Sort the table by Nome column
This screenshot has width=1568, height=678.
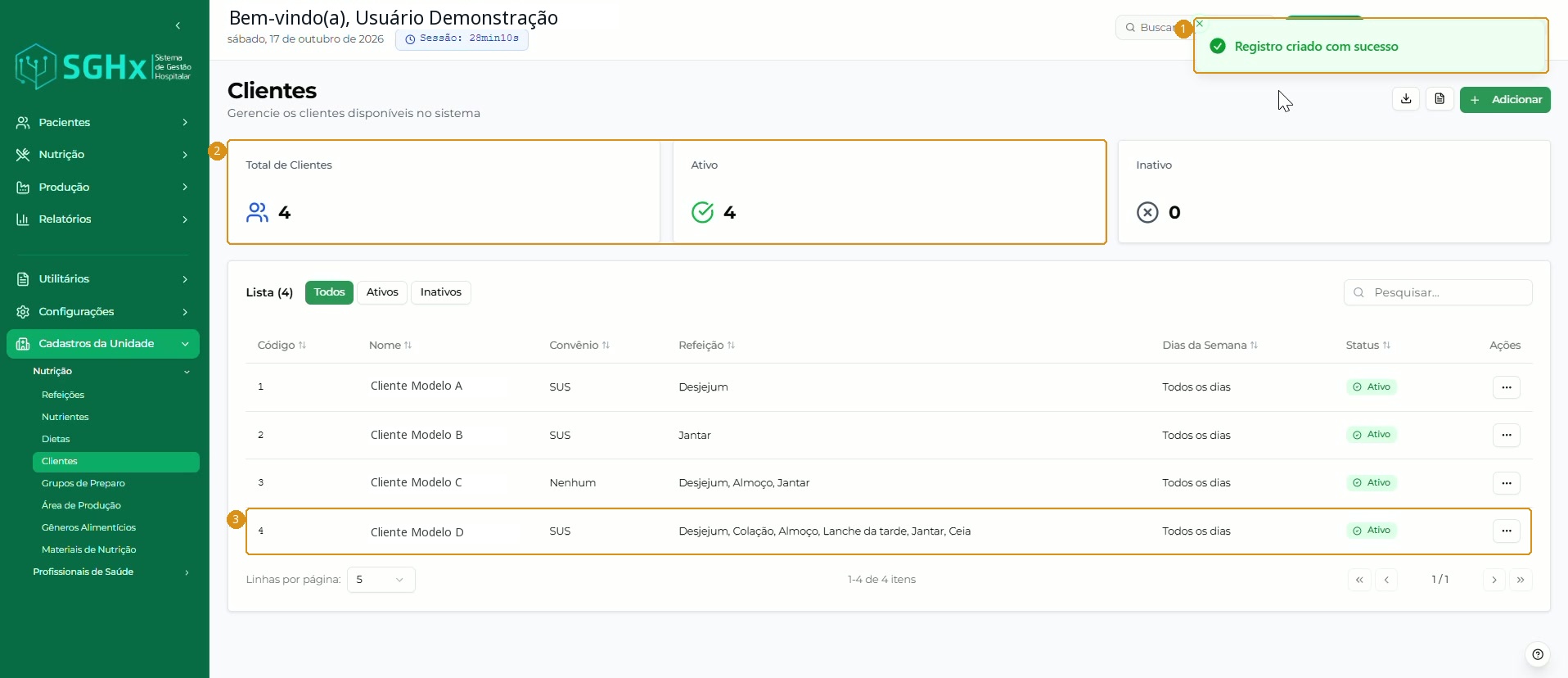pyautogui.click(x=390, y=346)
